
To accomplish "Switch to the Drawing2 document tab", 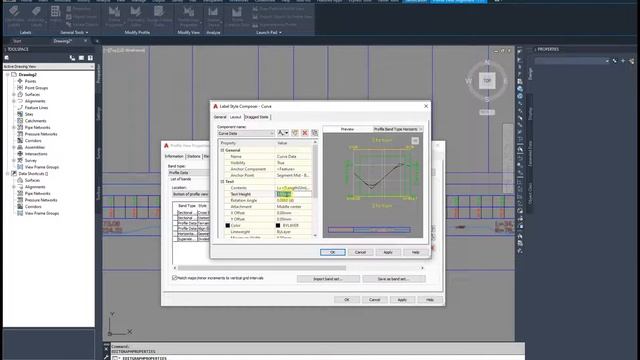I will (62, 41).
